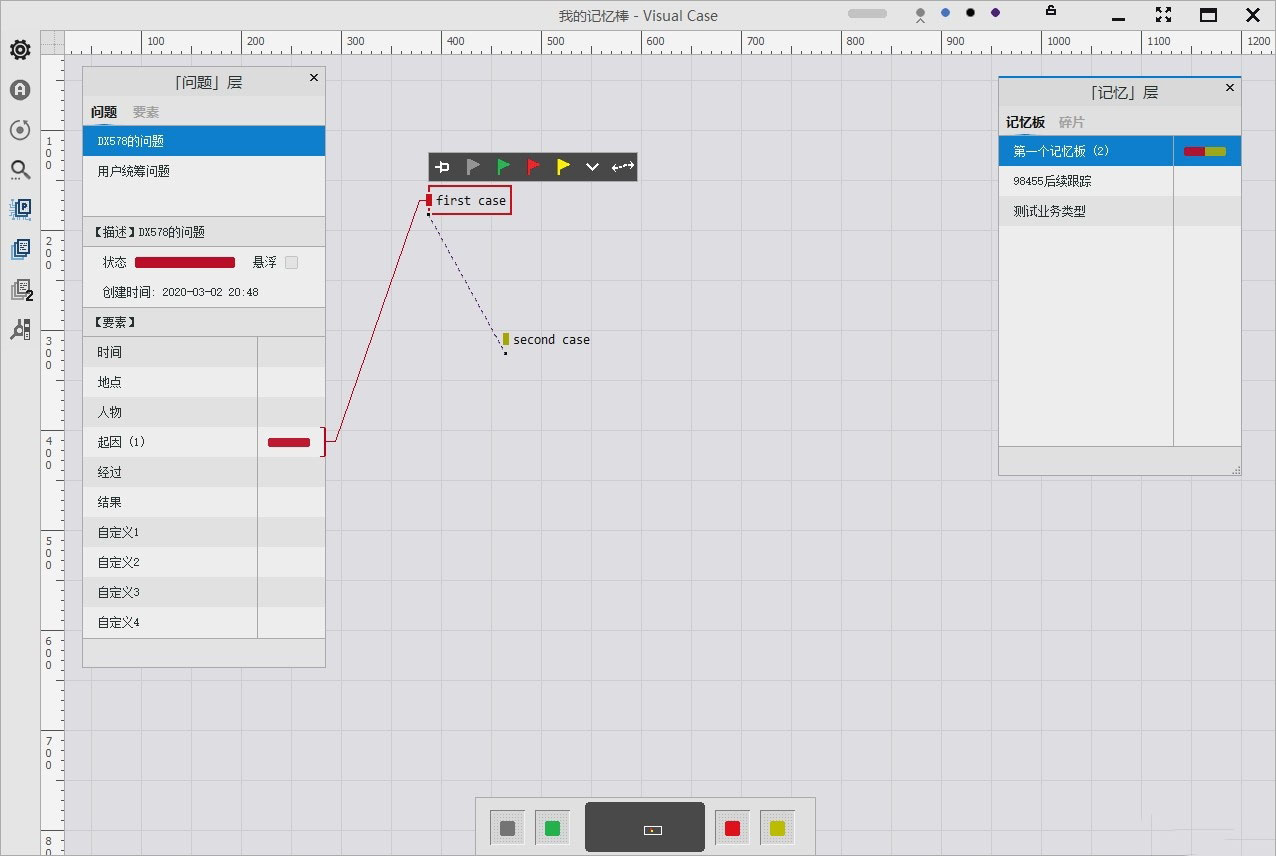Switch to the 要素 tab

tap(146, 112)
